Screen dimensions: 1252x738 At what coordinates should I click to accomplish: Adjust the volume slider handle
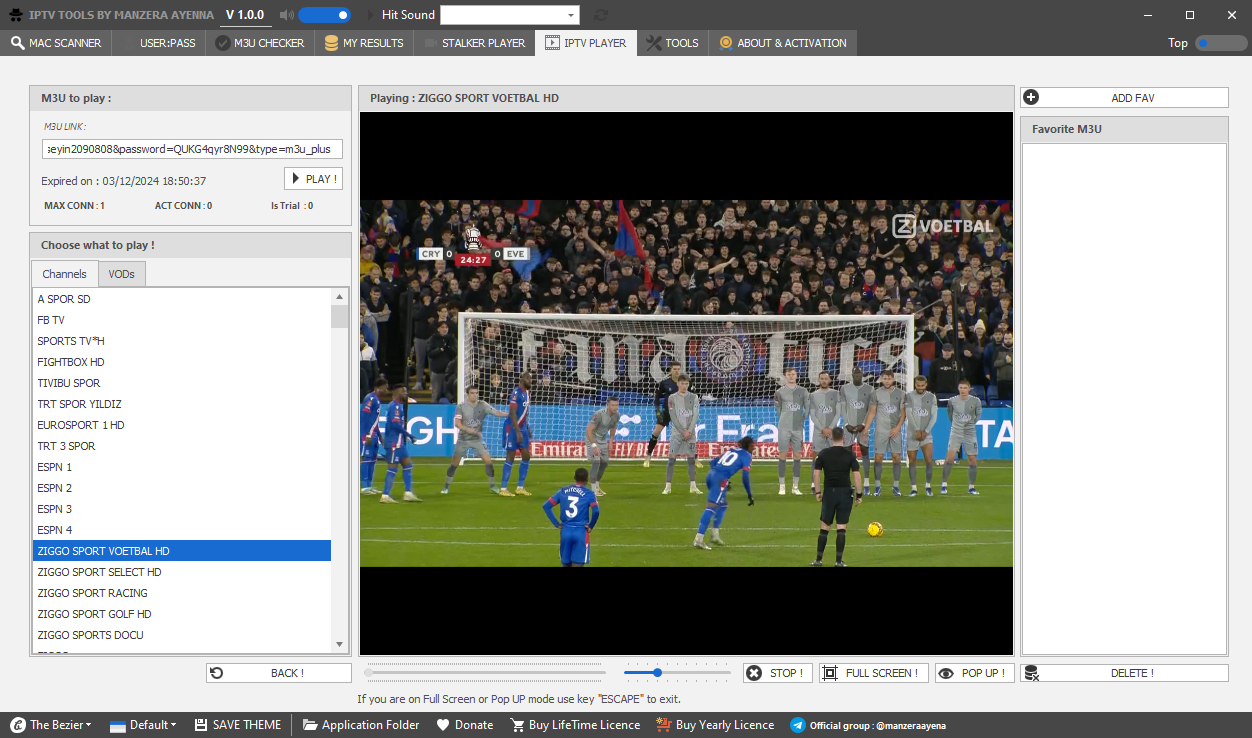point(657,673)
